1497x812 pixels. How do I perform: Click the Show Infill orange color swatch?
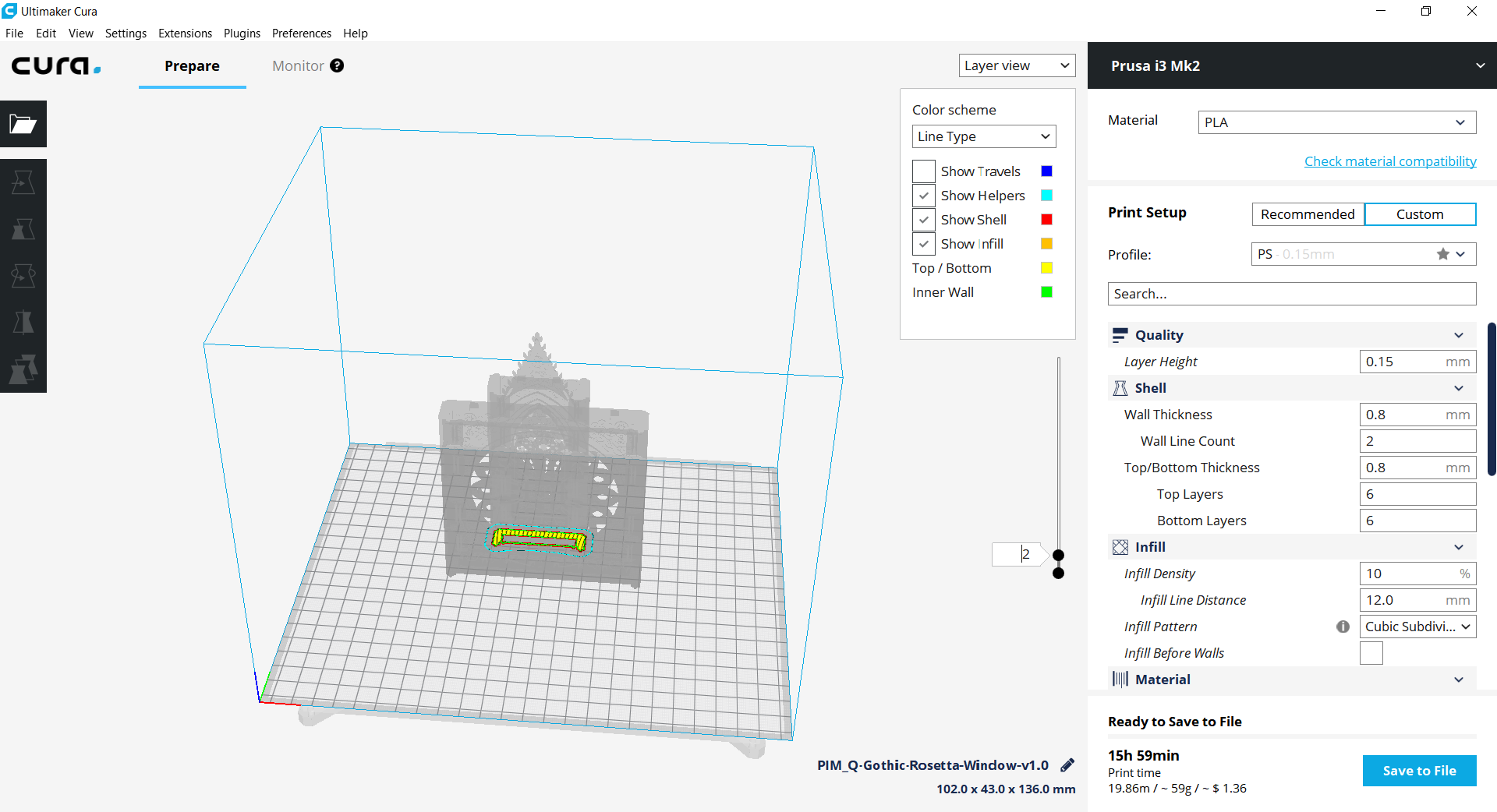coord(1046,243)
